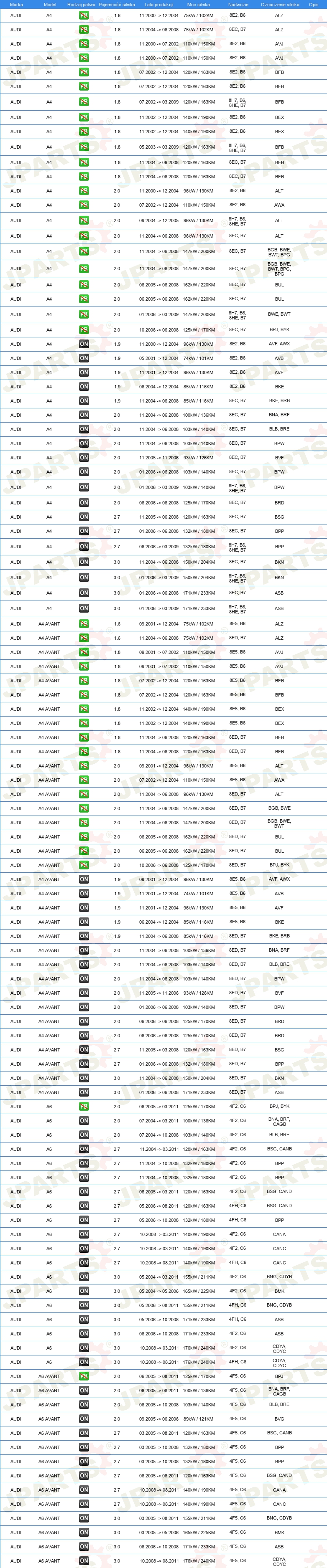Click the petrol fuel icon for A4 AWA engine

click(x=84, y=205)
